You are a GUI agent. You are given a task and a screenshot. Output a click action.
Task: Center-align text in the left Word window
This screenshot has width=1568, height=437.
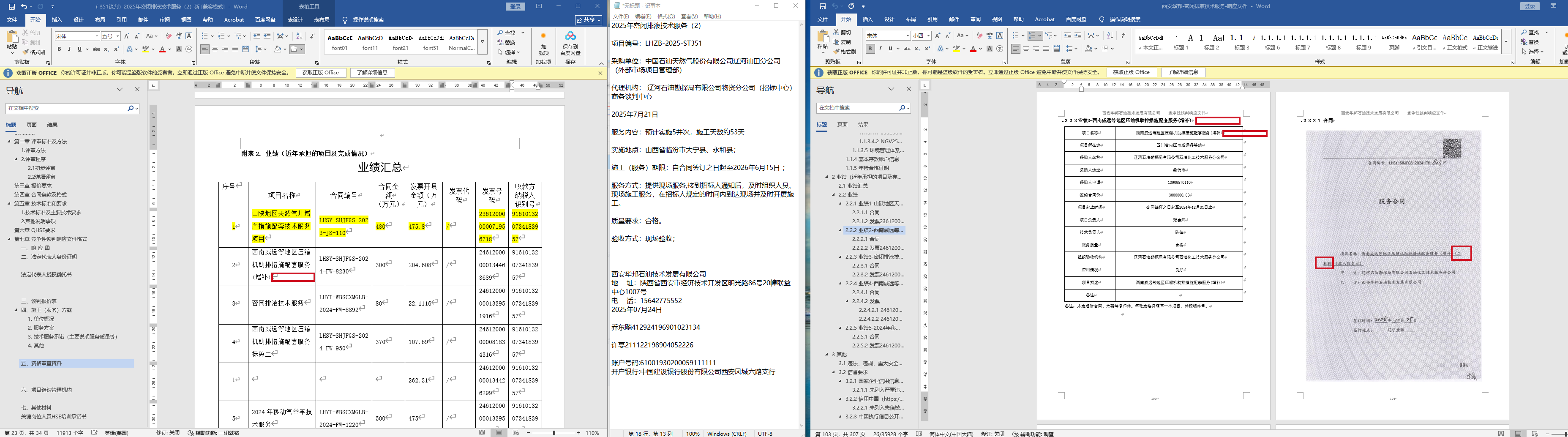click(215, 49)
